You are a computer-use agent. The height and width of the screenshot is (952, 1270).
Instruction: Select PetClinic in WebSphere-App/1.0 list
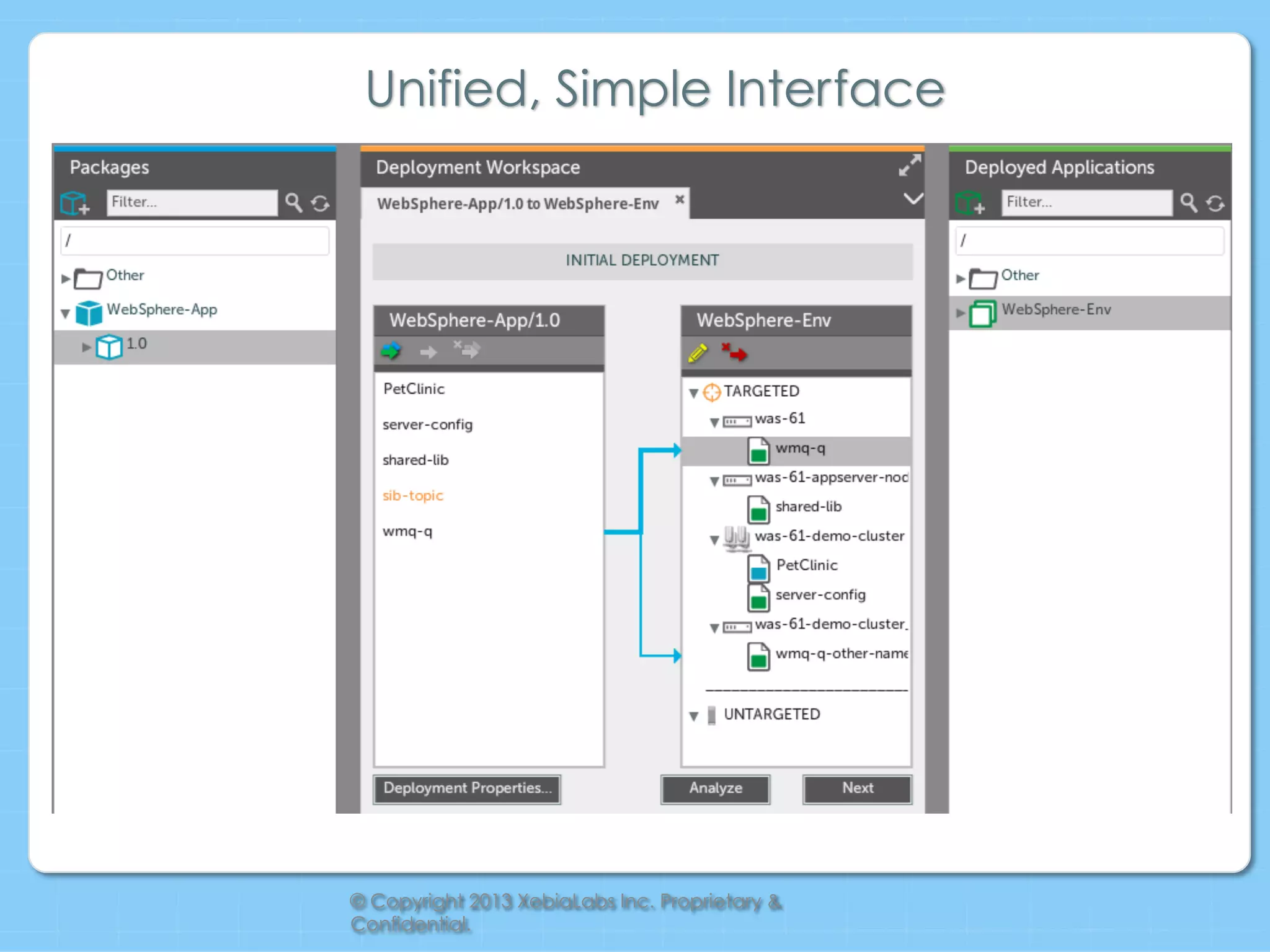pyautogui.click(x=414, y=389)
